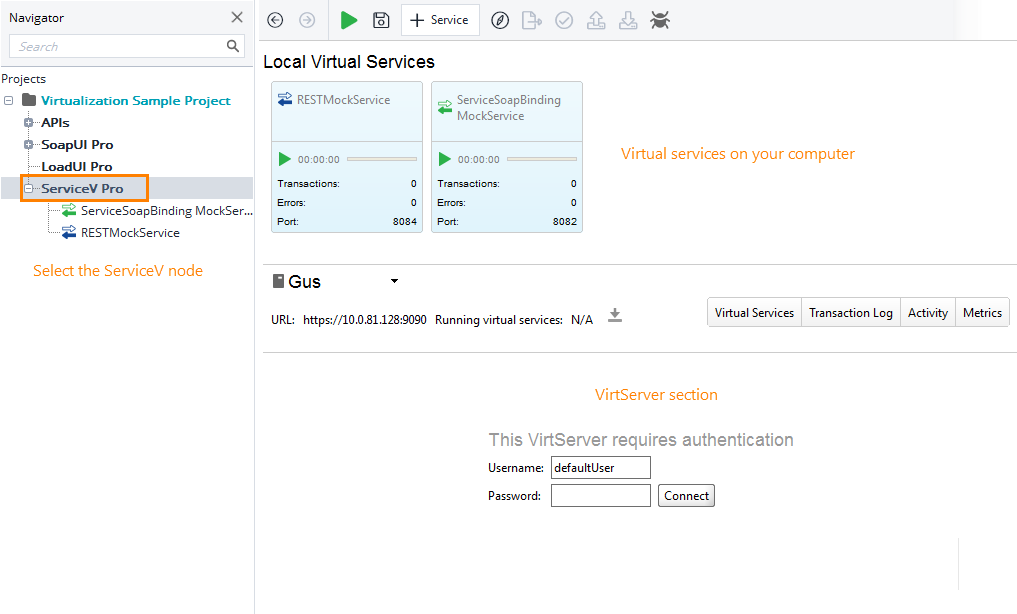Select the LoadUI Pro node
Screen dimensions: 1017x614
77,167
